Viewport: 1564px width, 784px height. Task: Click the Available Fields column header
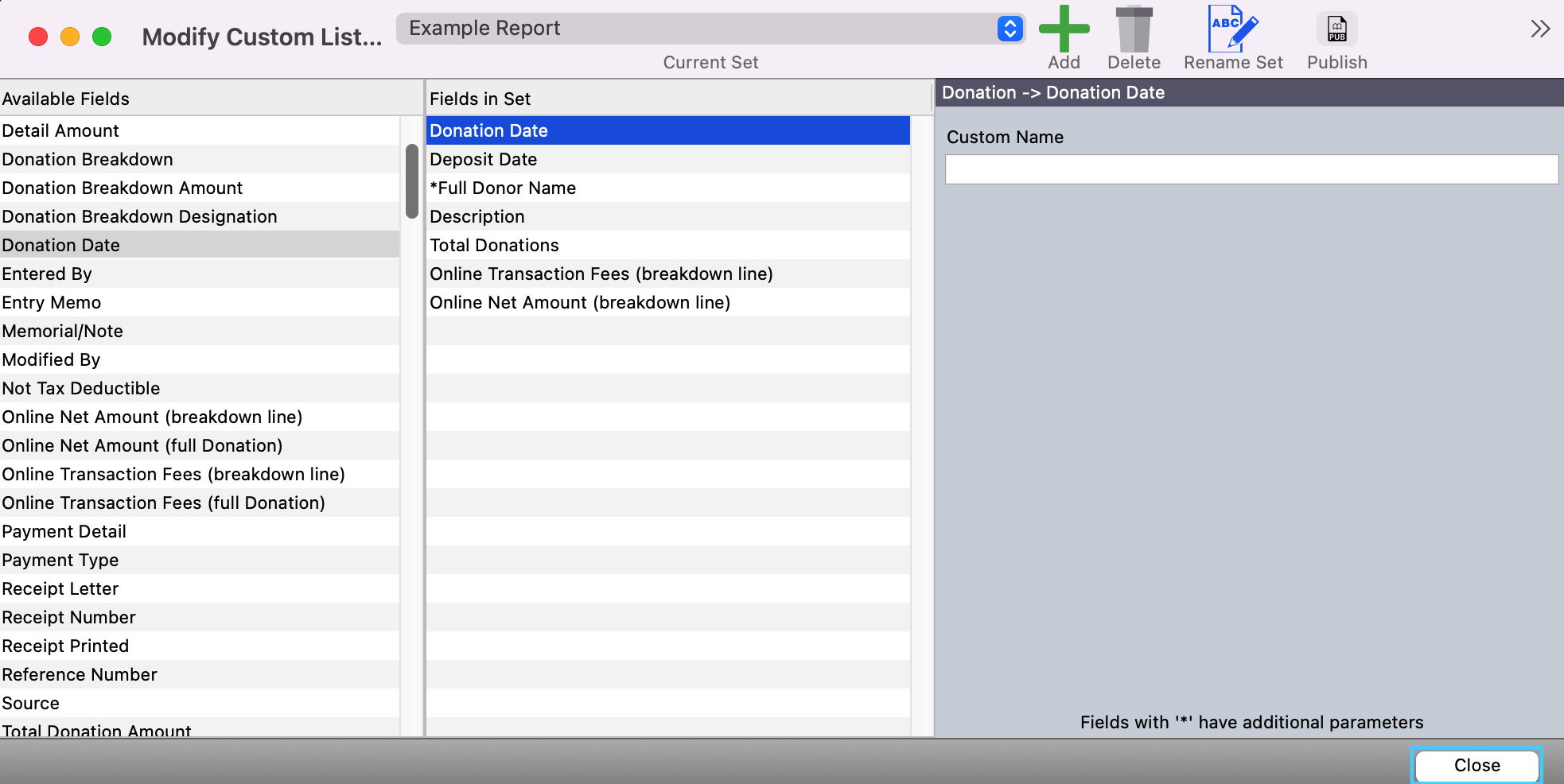click(66, 99)
